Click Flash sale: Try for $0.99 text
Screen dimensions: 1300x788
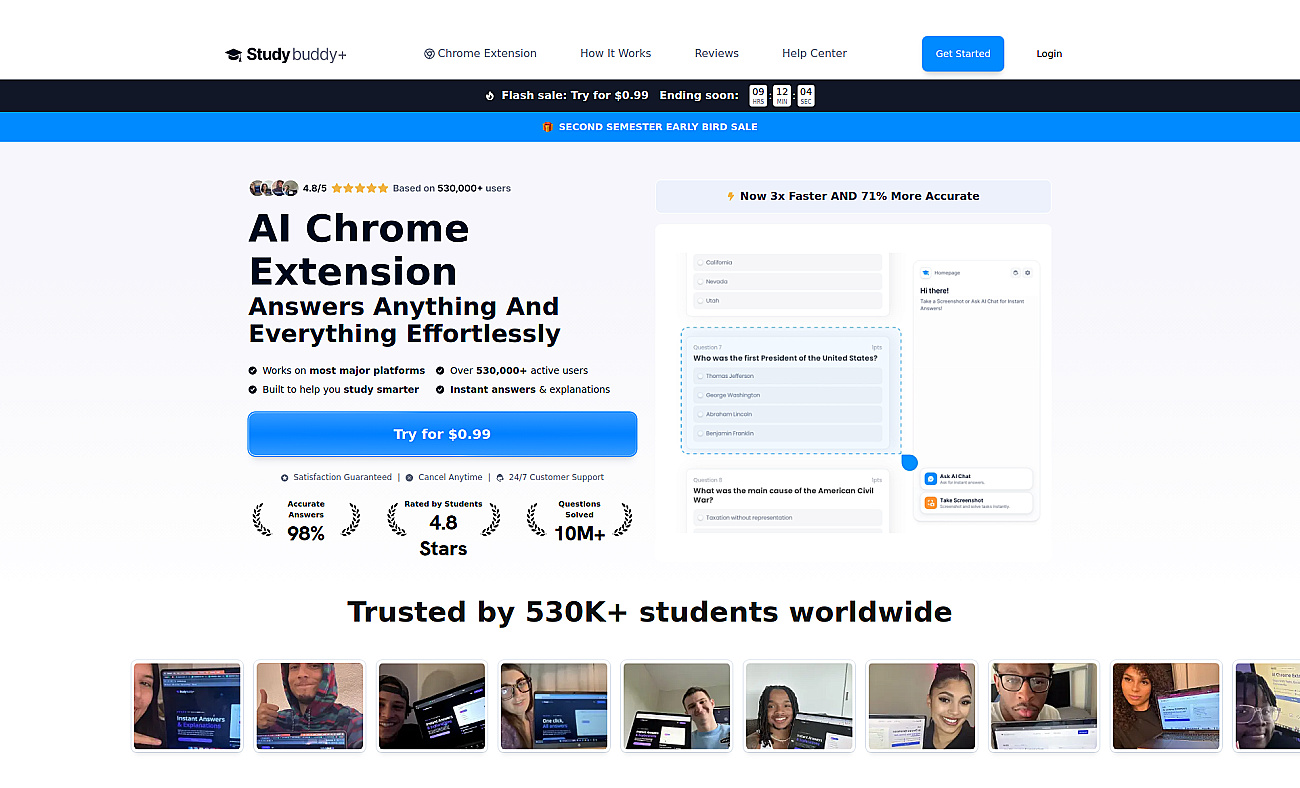575,96
